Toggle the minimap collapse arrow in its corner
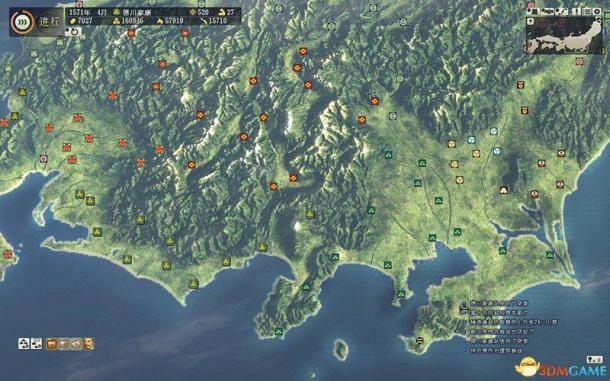610x381 pixels. click(x=531, y=21)
